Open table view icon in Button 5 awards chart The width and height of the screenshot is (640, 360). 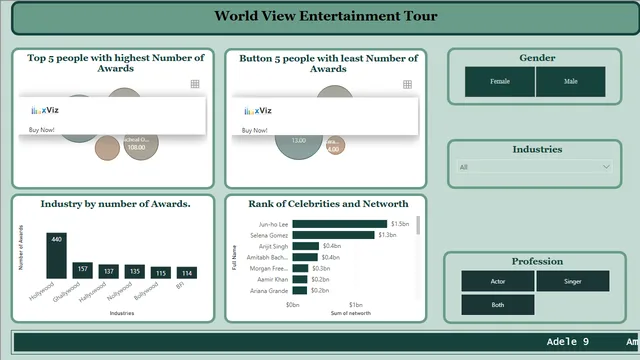(407, 84)
